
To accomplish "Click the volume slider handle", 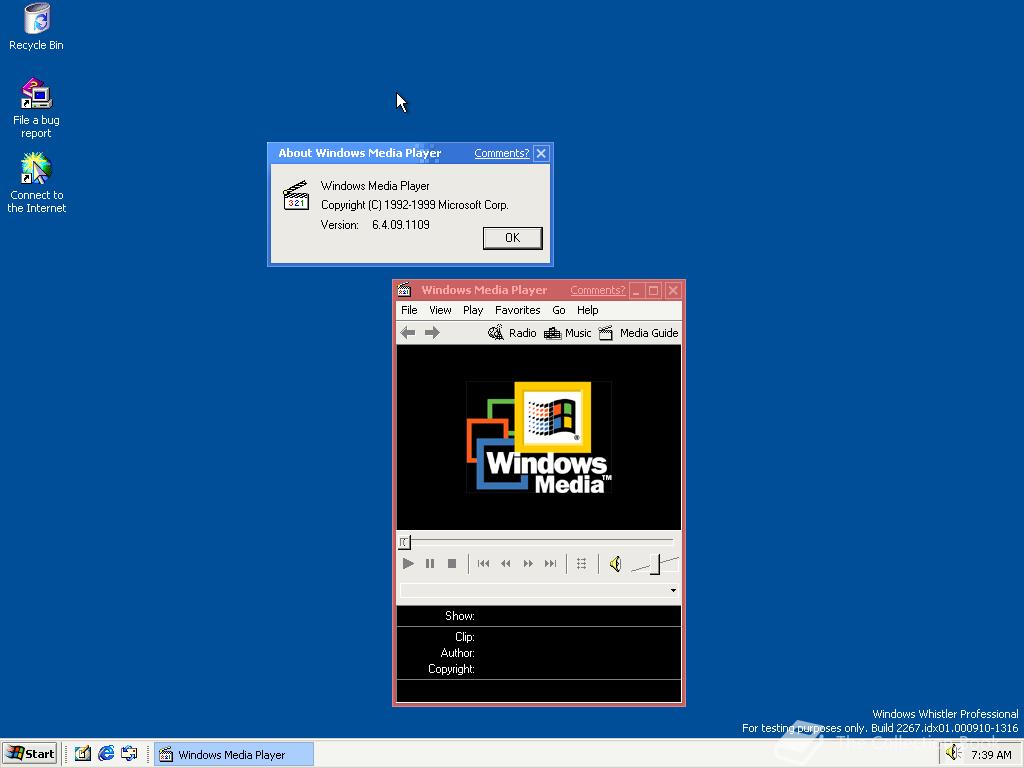I will coord(656,564).
